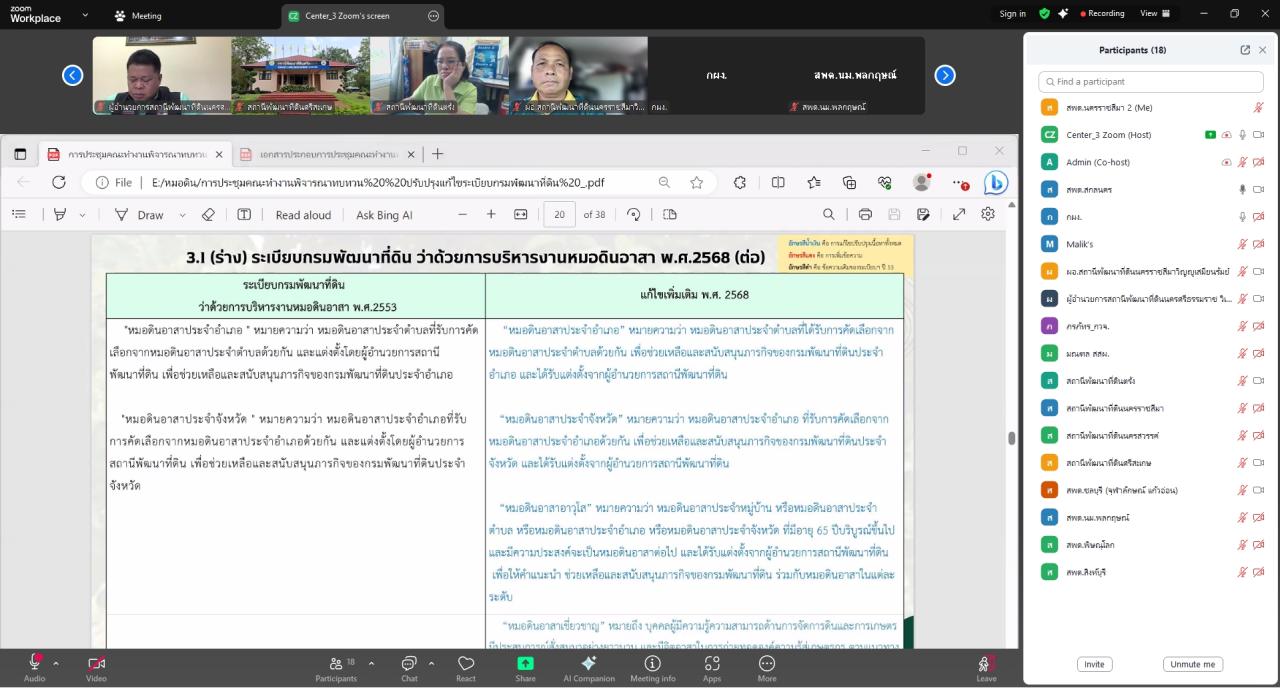Open the Apps icon in Zoom toolbar
This screenshot has height=688, width=1280.
click(712, 664)
